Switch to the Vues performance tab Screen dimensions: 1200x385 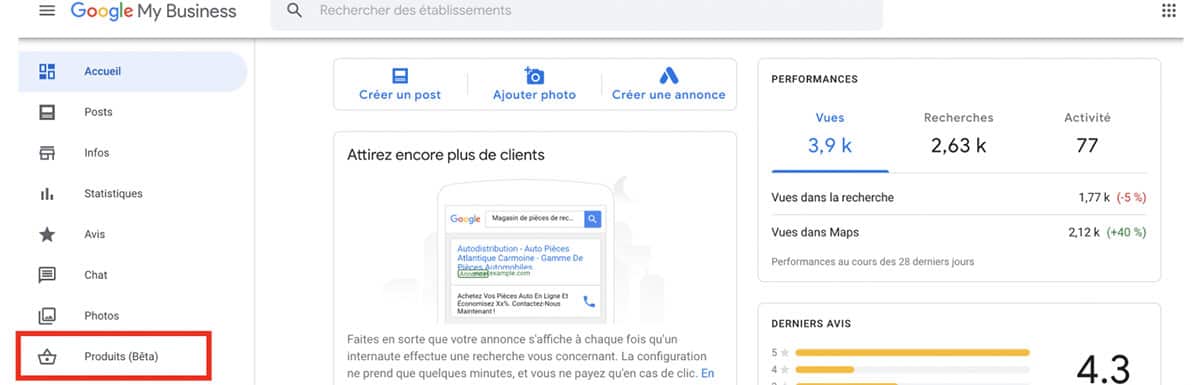pyautogui.click(x=830, y=133)
